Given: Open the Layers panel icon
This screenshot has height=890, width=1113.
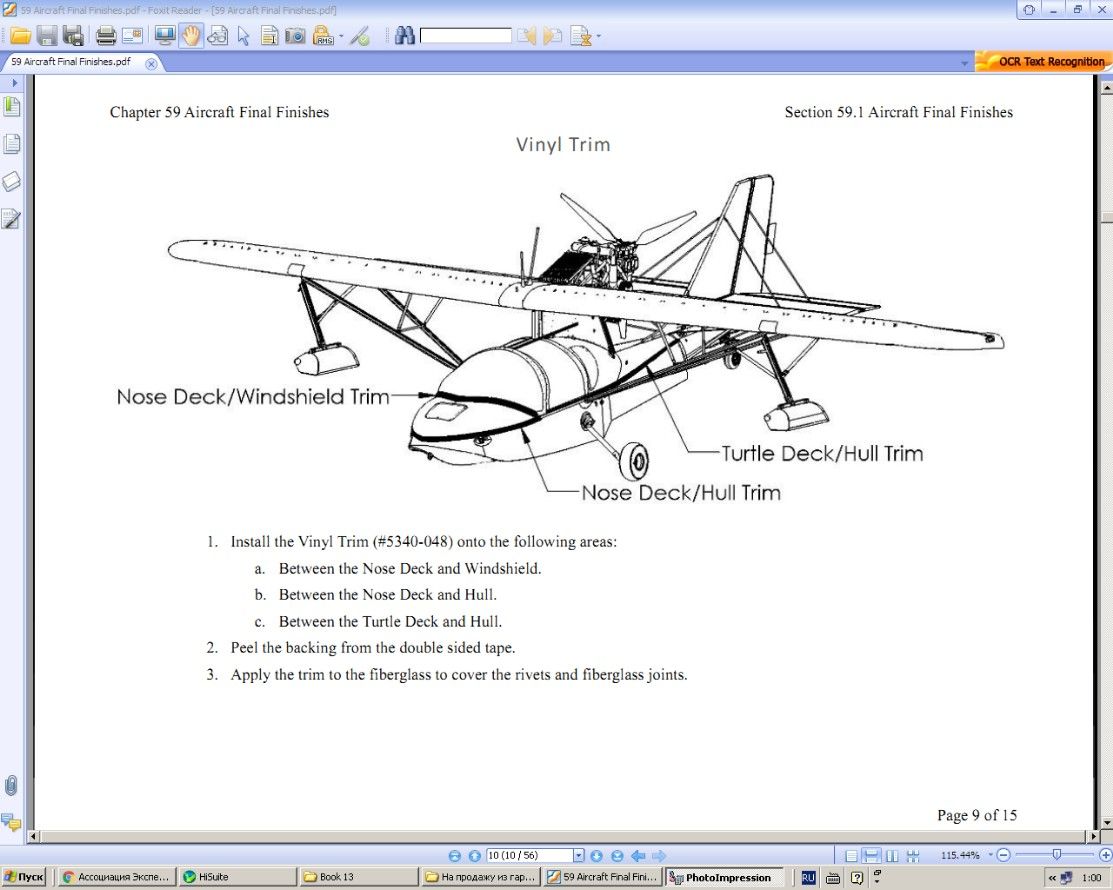Looking at the screenshot, I should click(x=12, y=181).
